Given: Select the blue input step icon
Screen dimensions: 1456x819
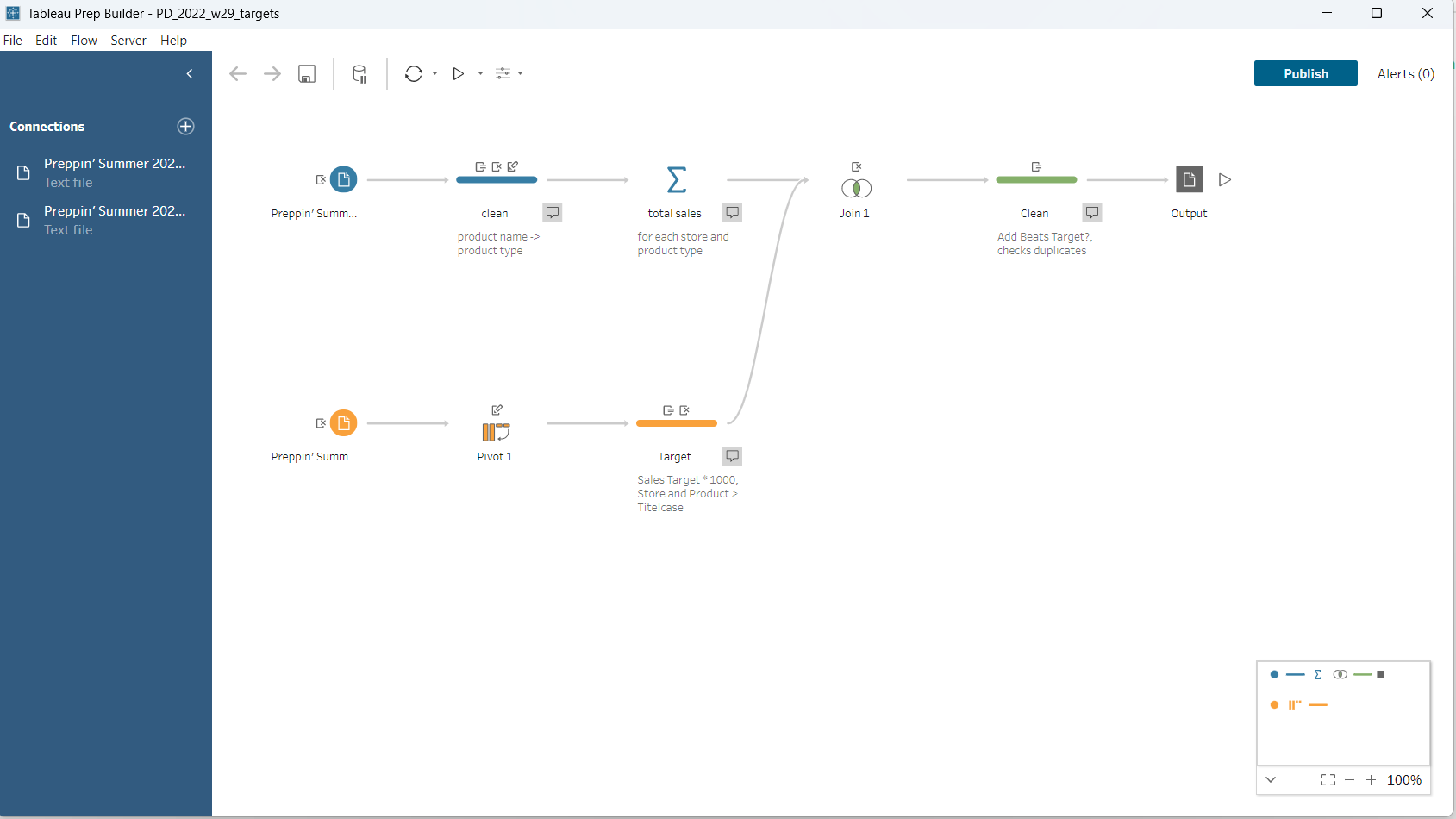Looking at the screenshot, I should [x=343, y=179].
